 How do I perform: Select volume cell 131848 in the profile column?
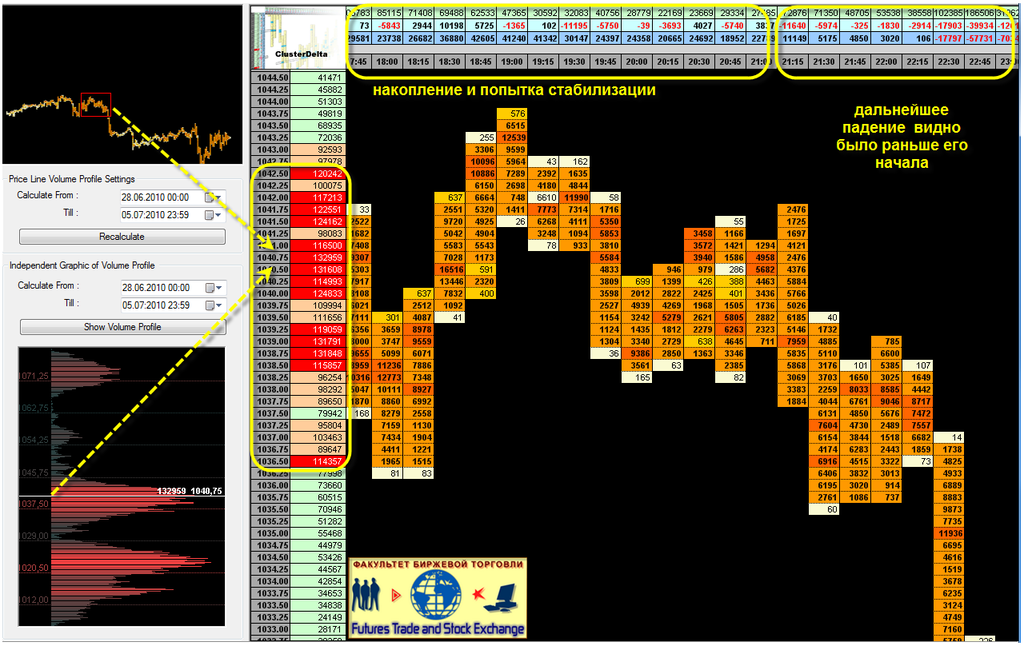point(318,353)
